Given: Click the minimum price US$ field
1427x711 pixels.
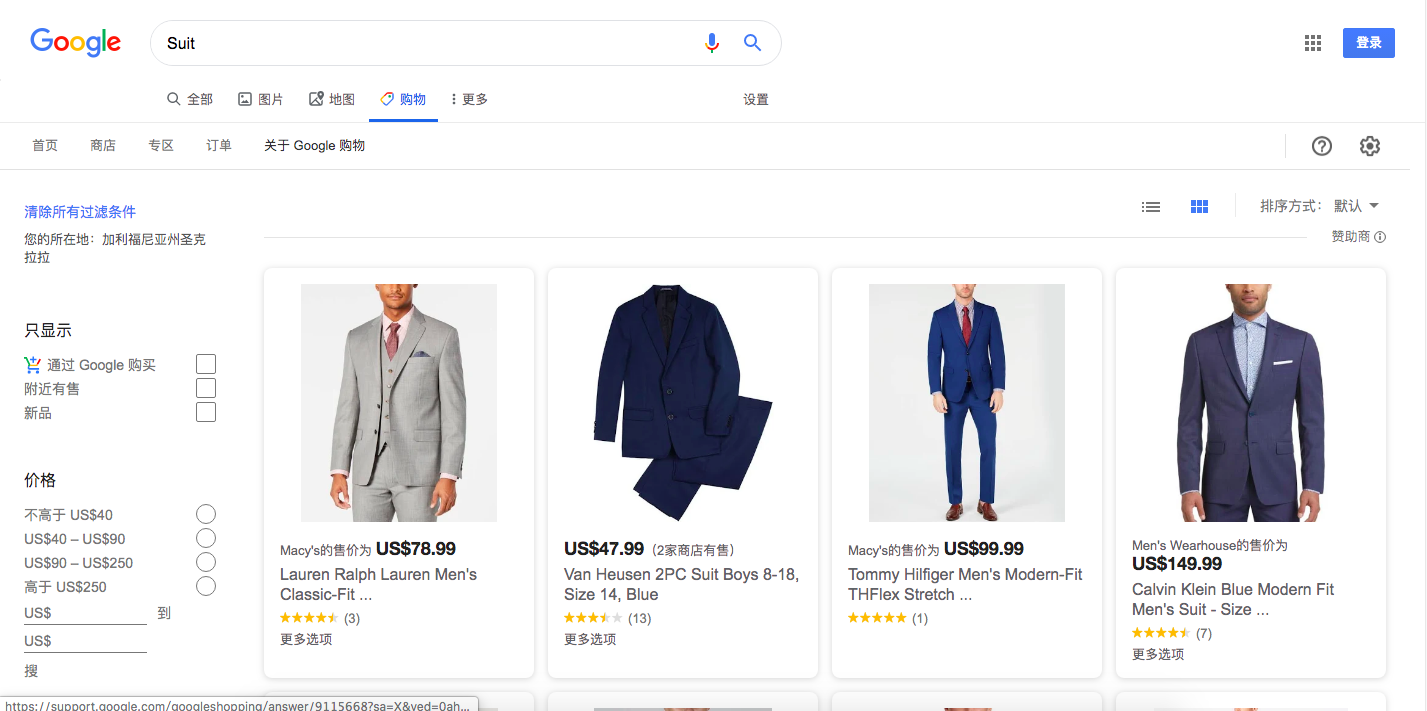Looking at the screenshot, I should pos(85,613).
